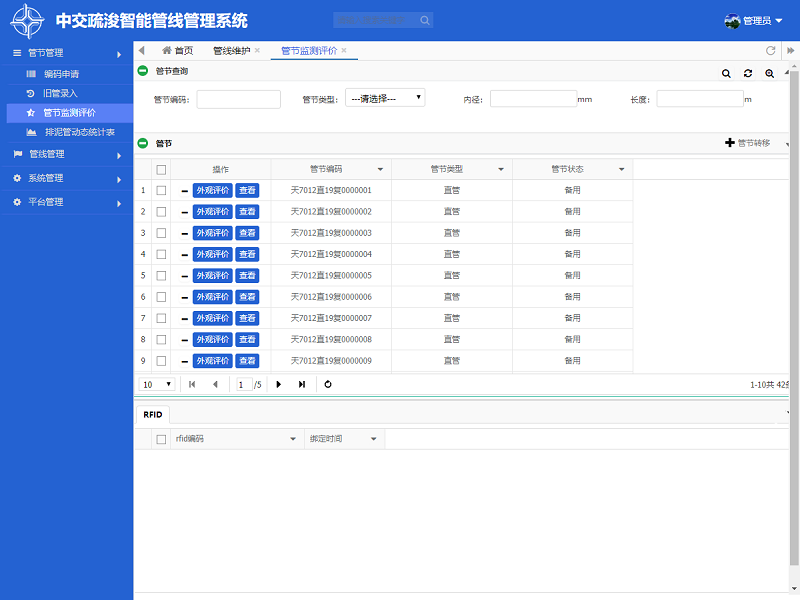Screen dimensions: 800x600
Task: Click 管节转移 button
Action: pos(748,143)
